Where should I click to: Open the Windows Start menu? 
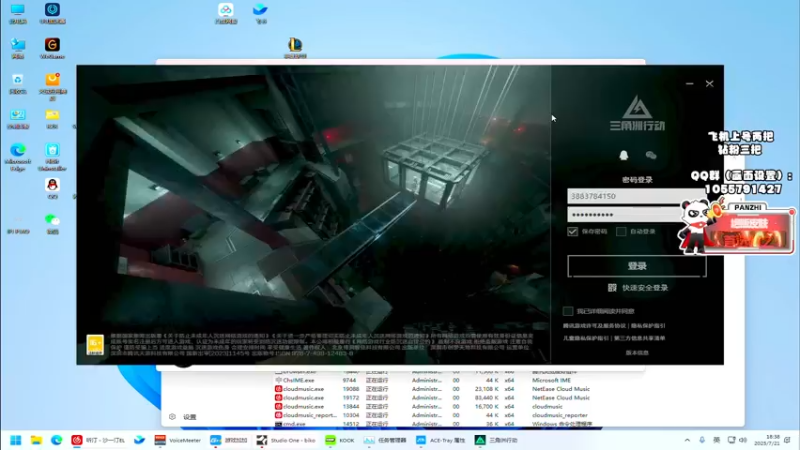pyautogui.click(x=16, y=440)
